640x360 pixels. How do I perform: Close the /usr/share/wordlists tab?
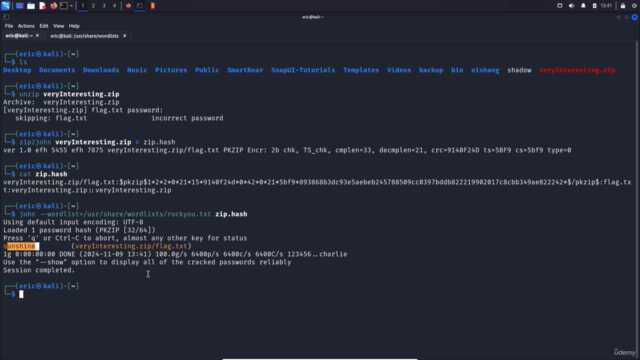124,36
